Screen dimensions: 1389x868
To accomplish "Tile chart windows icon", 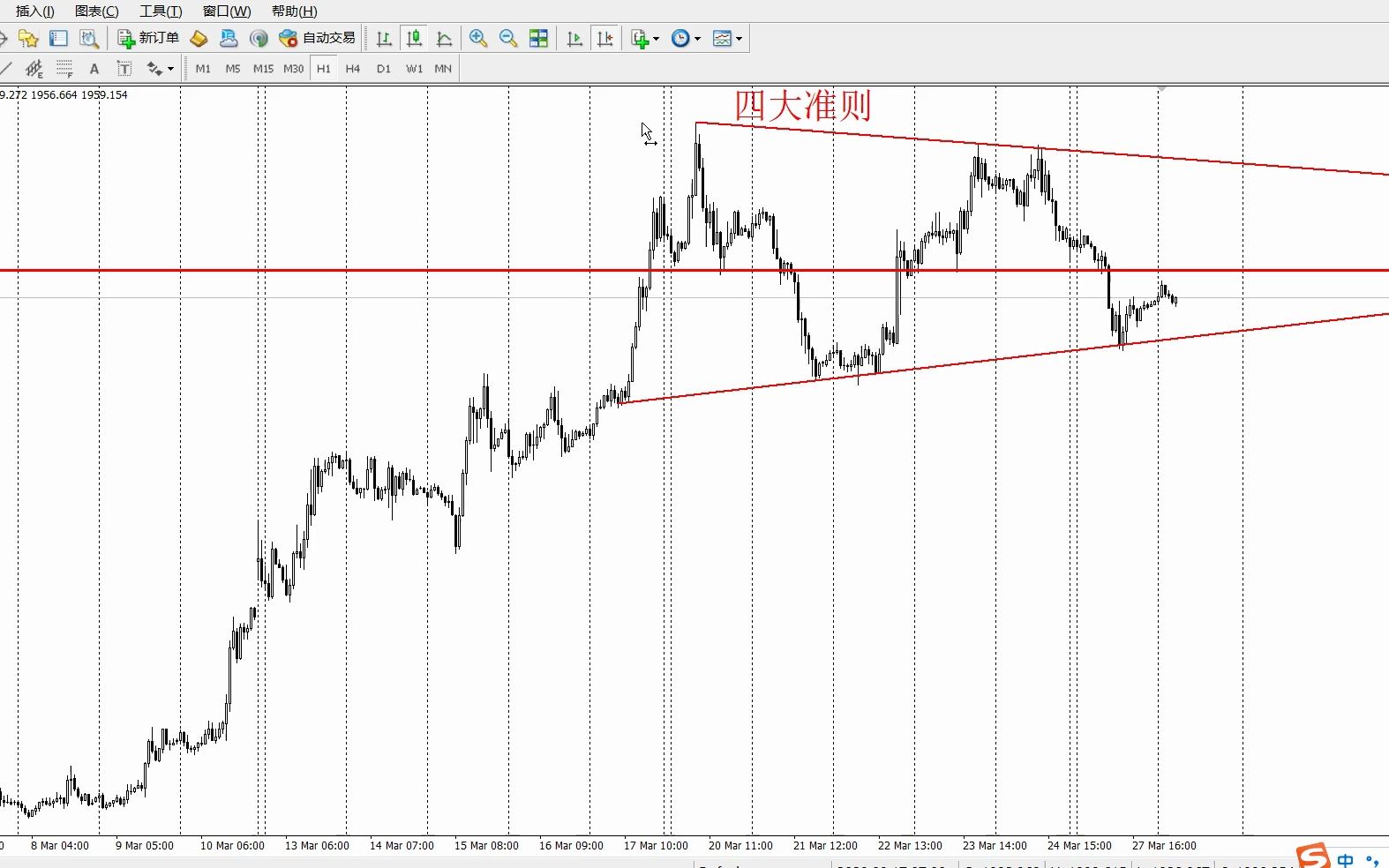I will pyautogui.click(x=538, y=39).
